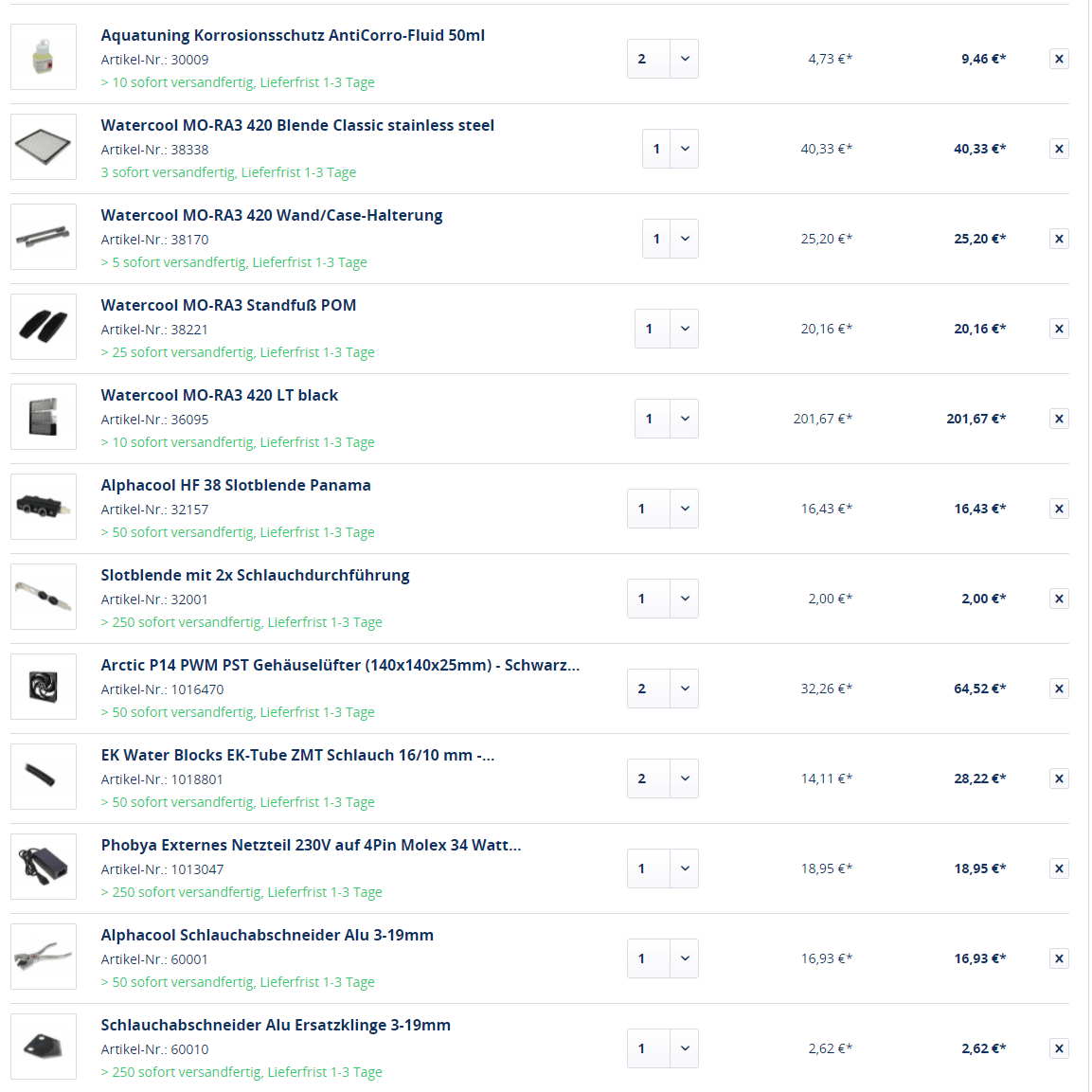
Task: Remove Aquatuning AntiCorro-Fluid from cart
Action: pos(1059,59)
